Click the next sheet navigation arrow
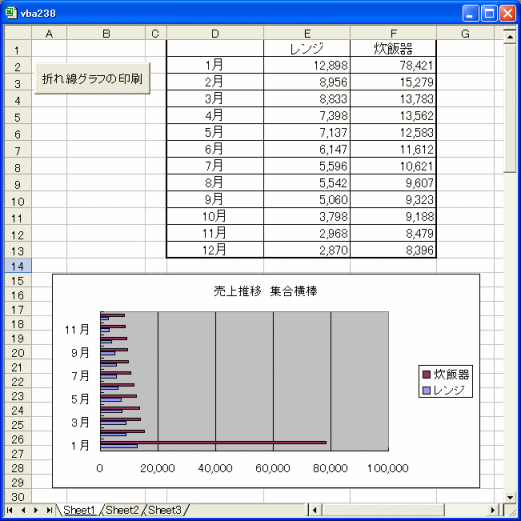 [x=36, y=510]
